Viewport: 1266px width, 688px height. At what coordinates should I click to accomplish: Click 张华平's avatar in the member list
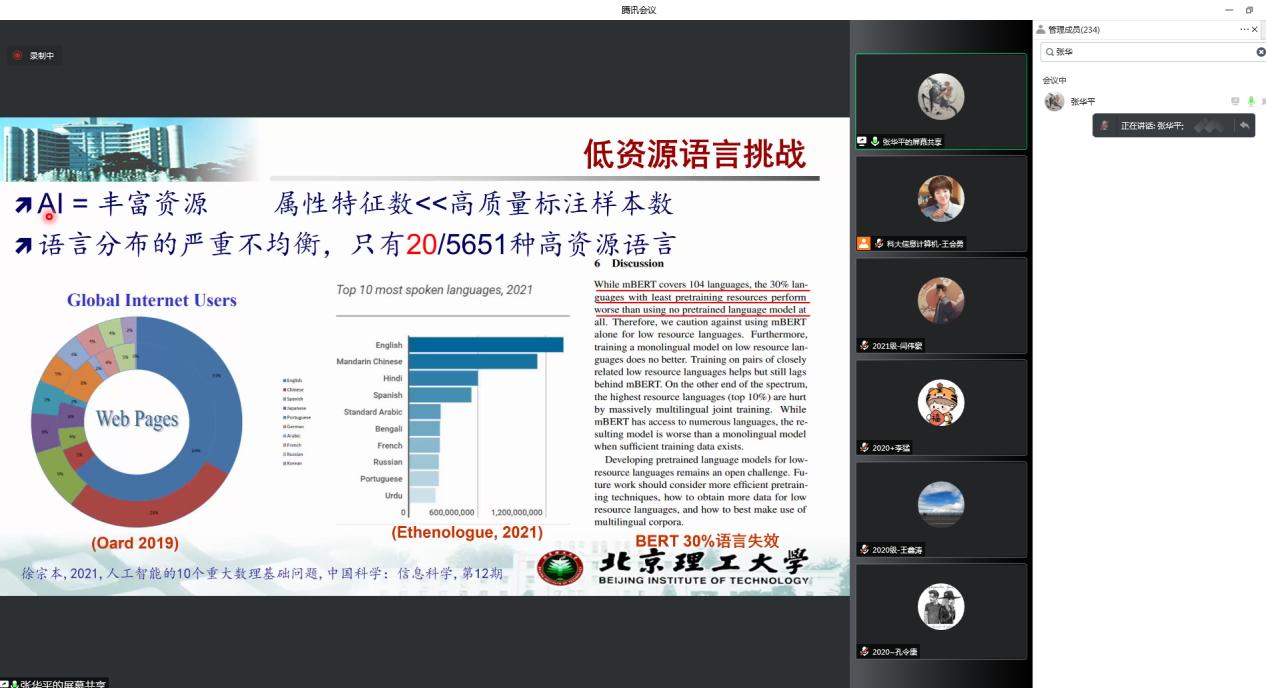point(1054,101)
